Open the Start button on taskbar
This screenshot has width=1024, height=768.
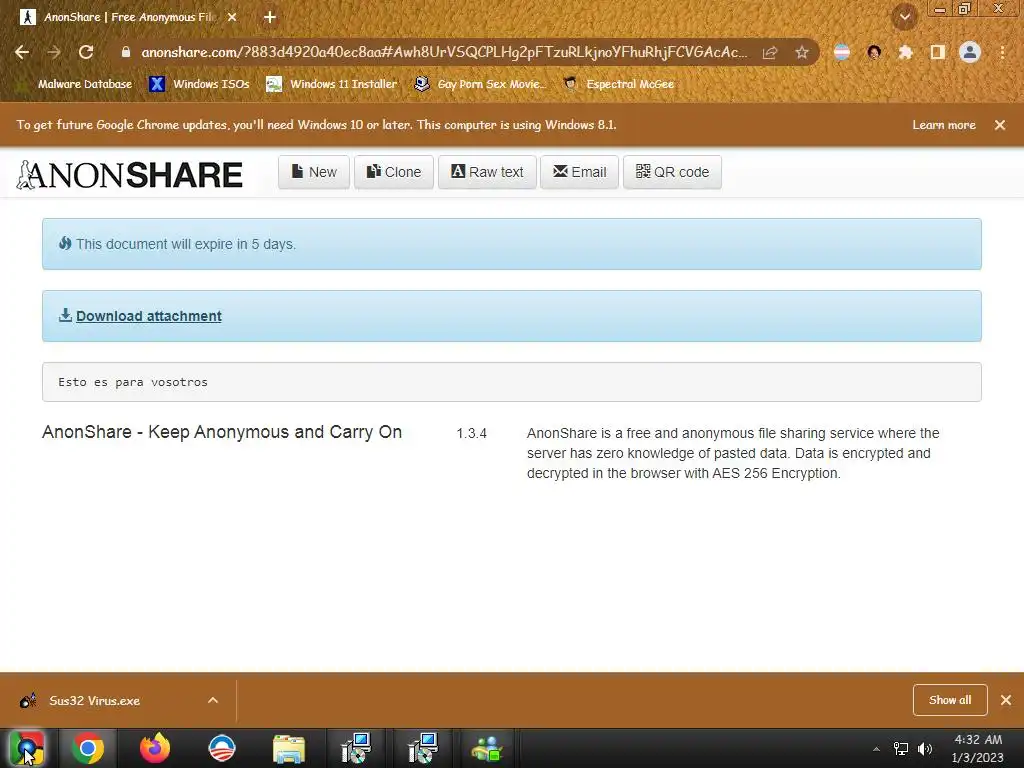(27, 748)
